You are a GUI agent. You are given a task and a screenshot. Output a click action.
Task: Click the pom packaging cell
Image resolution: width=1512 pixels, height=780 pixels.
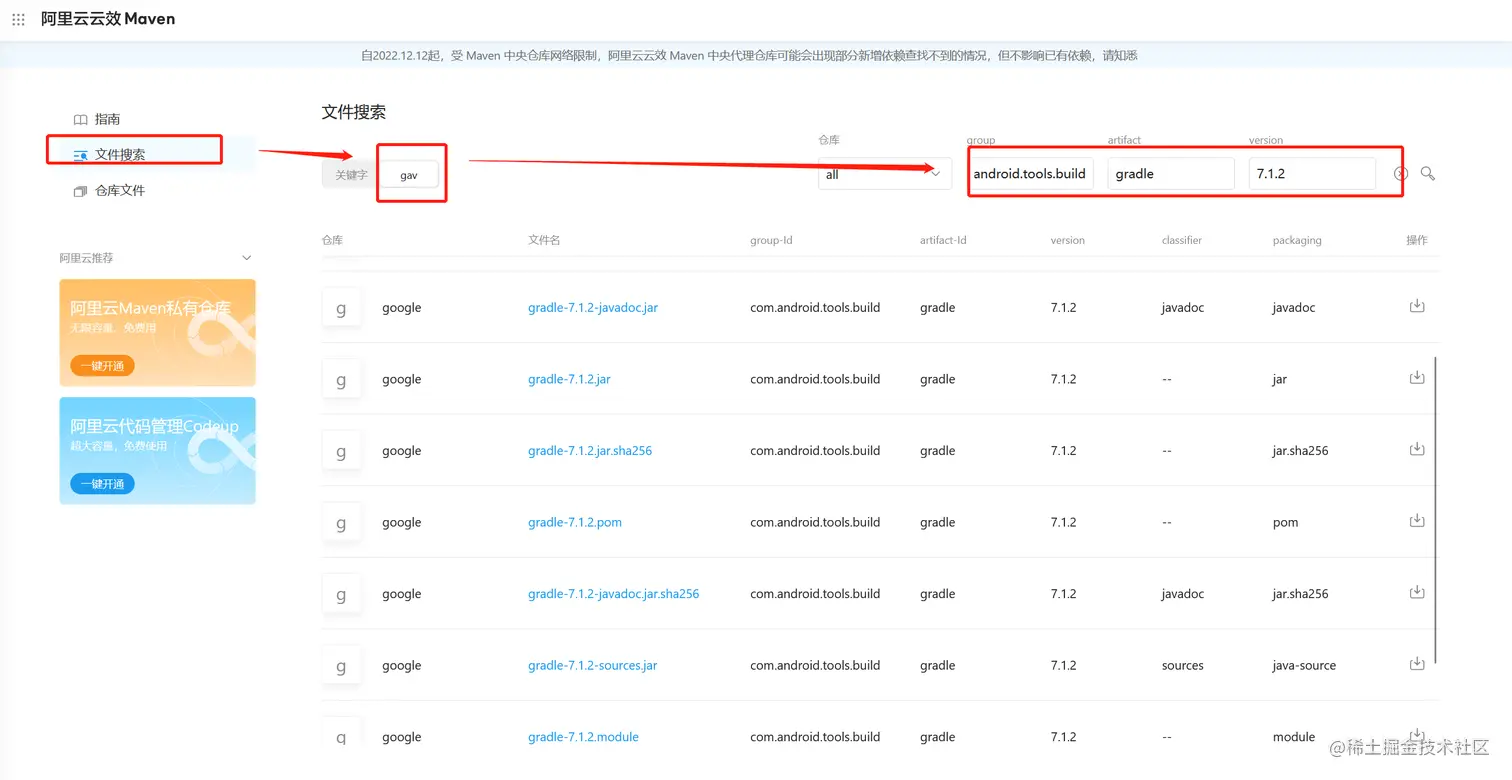(x=1286, y=523)
